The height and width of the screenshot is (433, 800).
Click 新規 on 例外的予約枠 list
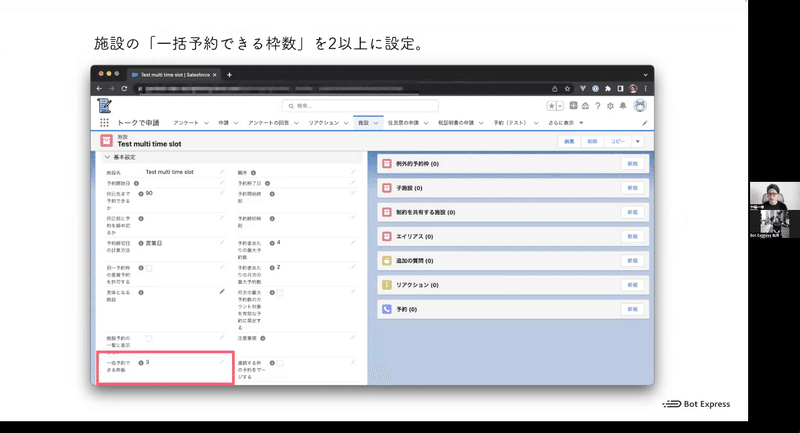coord(633,164)
